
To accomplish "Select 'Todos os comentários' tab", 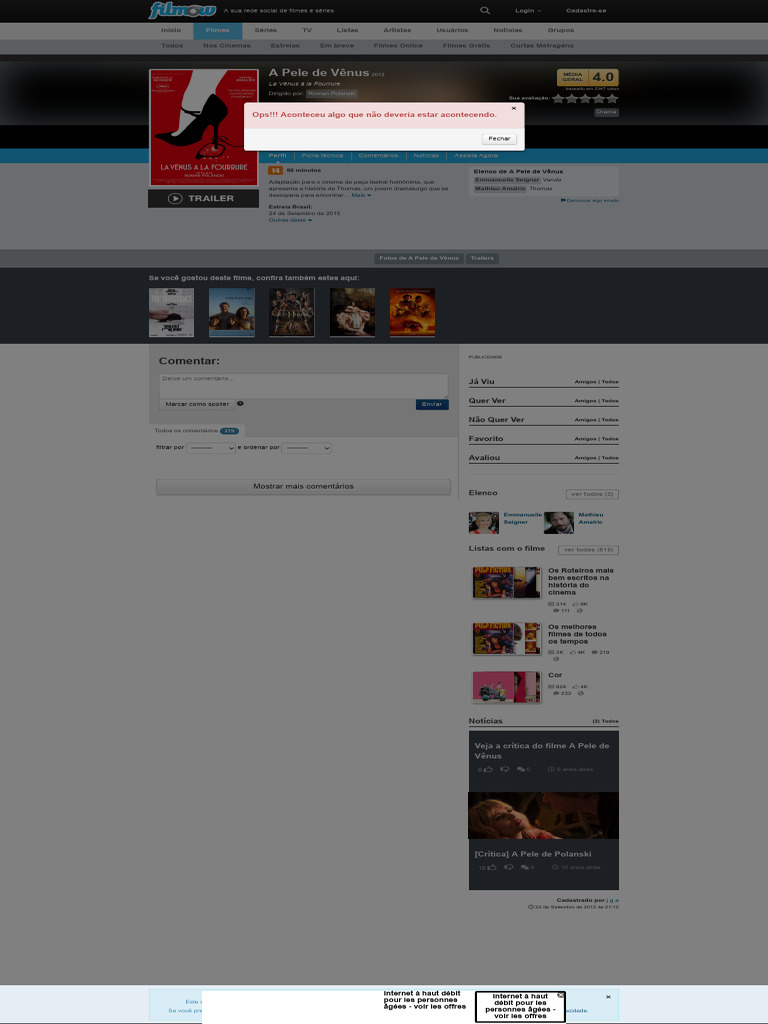I will pyautogui.click(x=197, y=431).
